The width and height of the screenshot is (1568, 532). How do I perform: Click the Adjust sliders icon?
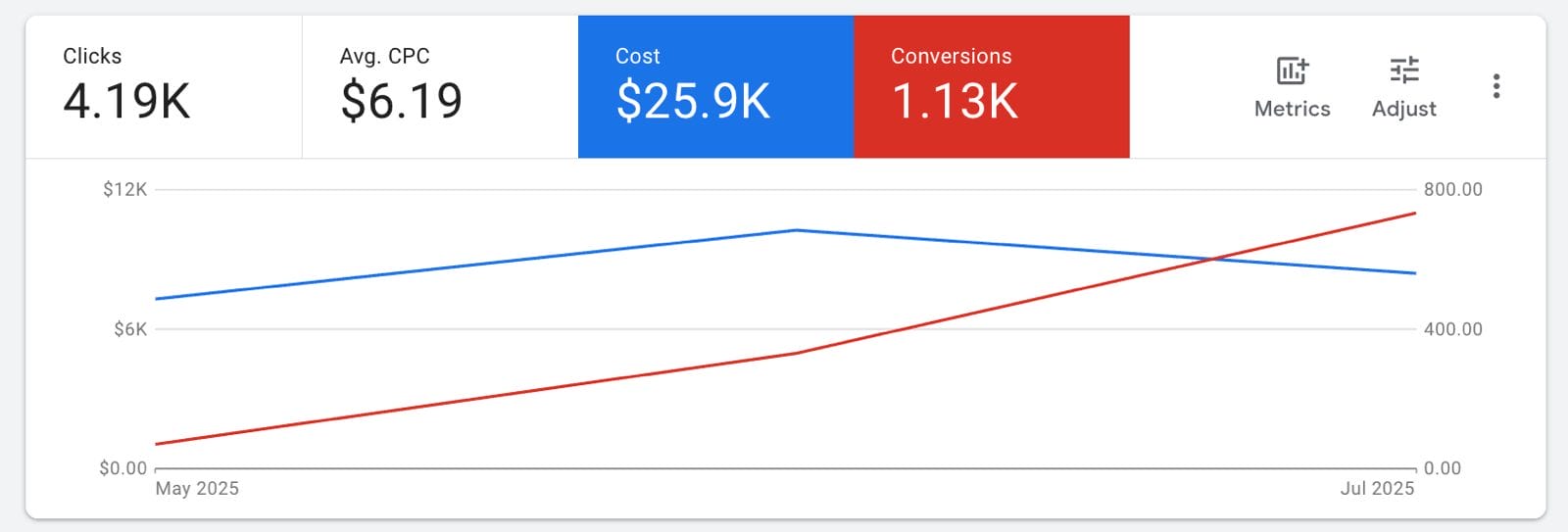point(1403,72)
